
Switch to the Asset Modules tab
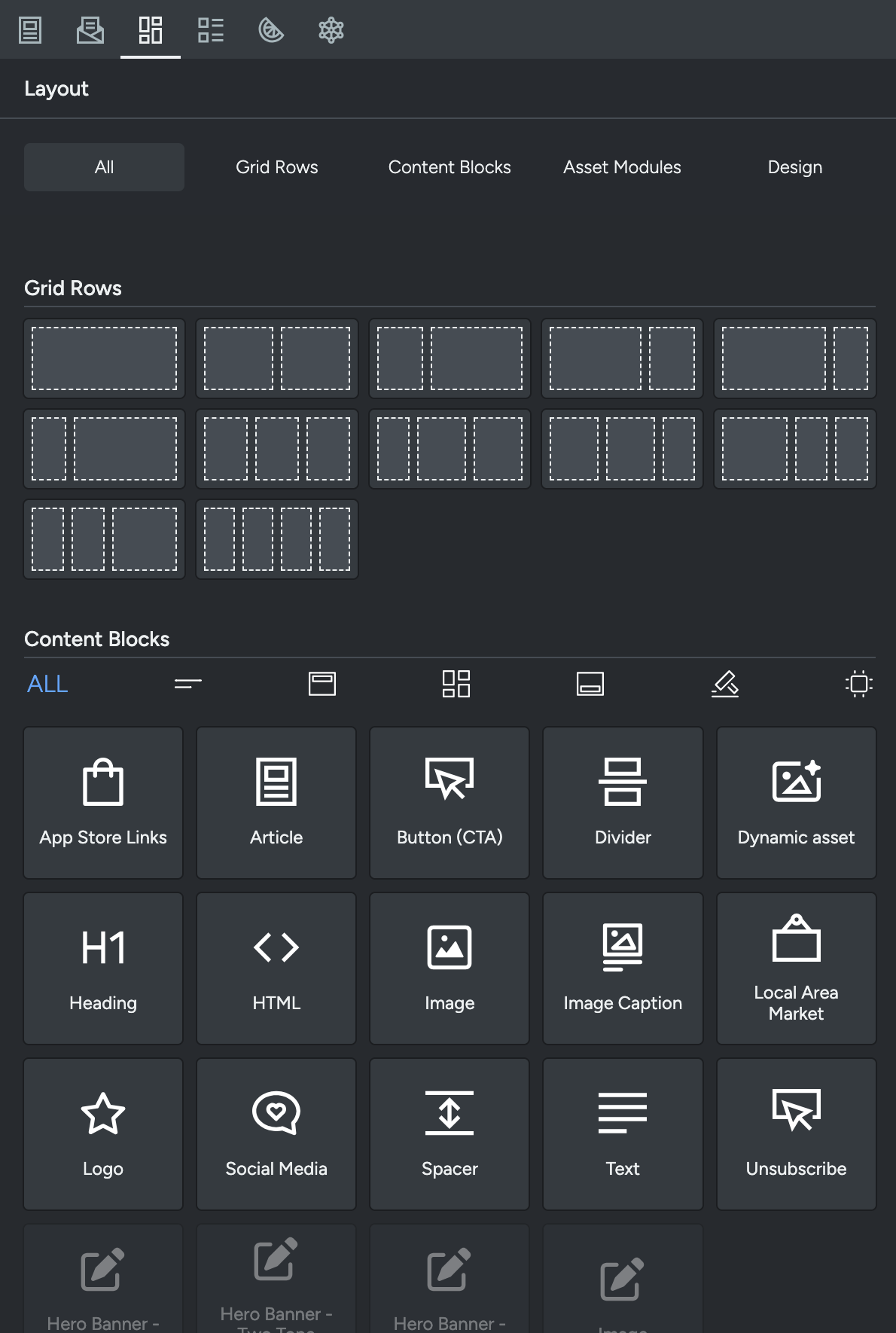pos(622,167)
